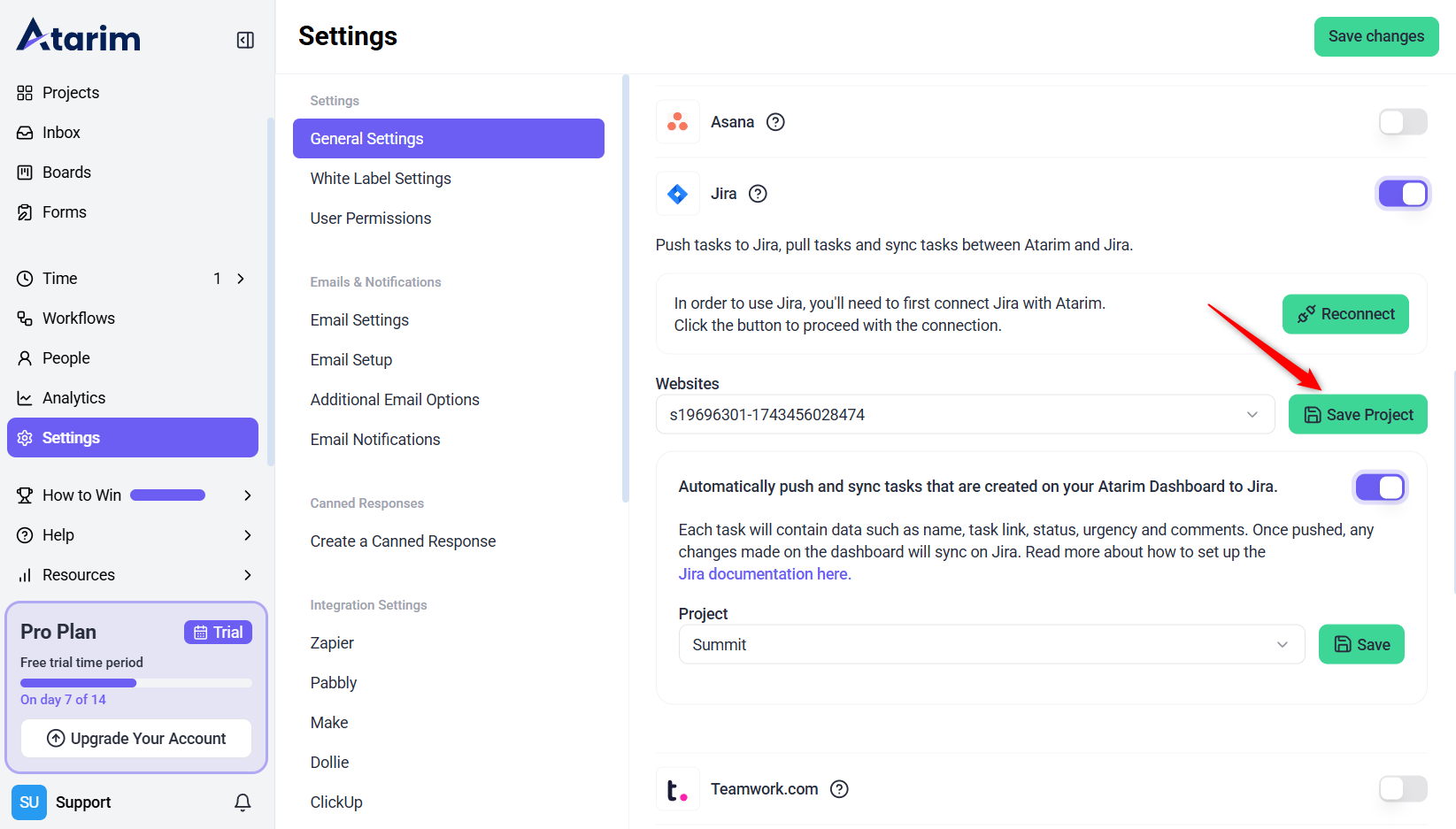Open the Project dropdown showing Summit

[x=990, y=645]
